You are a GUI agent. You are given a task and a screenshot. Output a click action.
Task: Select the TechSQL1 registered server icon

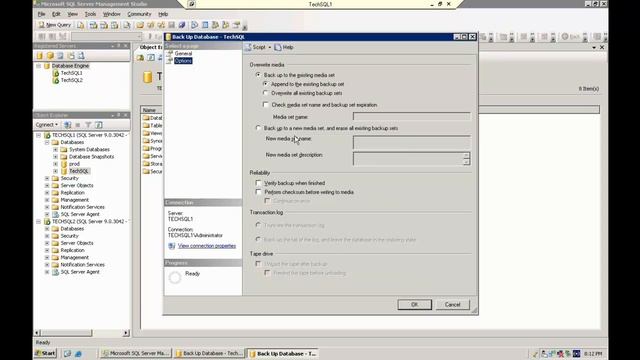(x=56, y=73)
